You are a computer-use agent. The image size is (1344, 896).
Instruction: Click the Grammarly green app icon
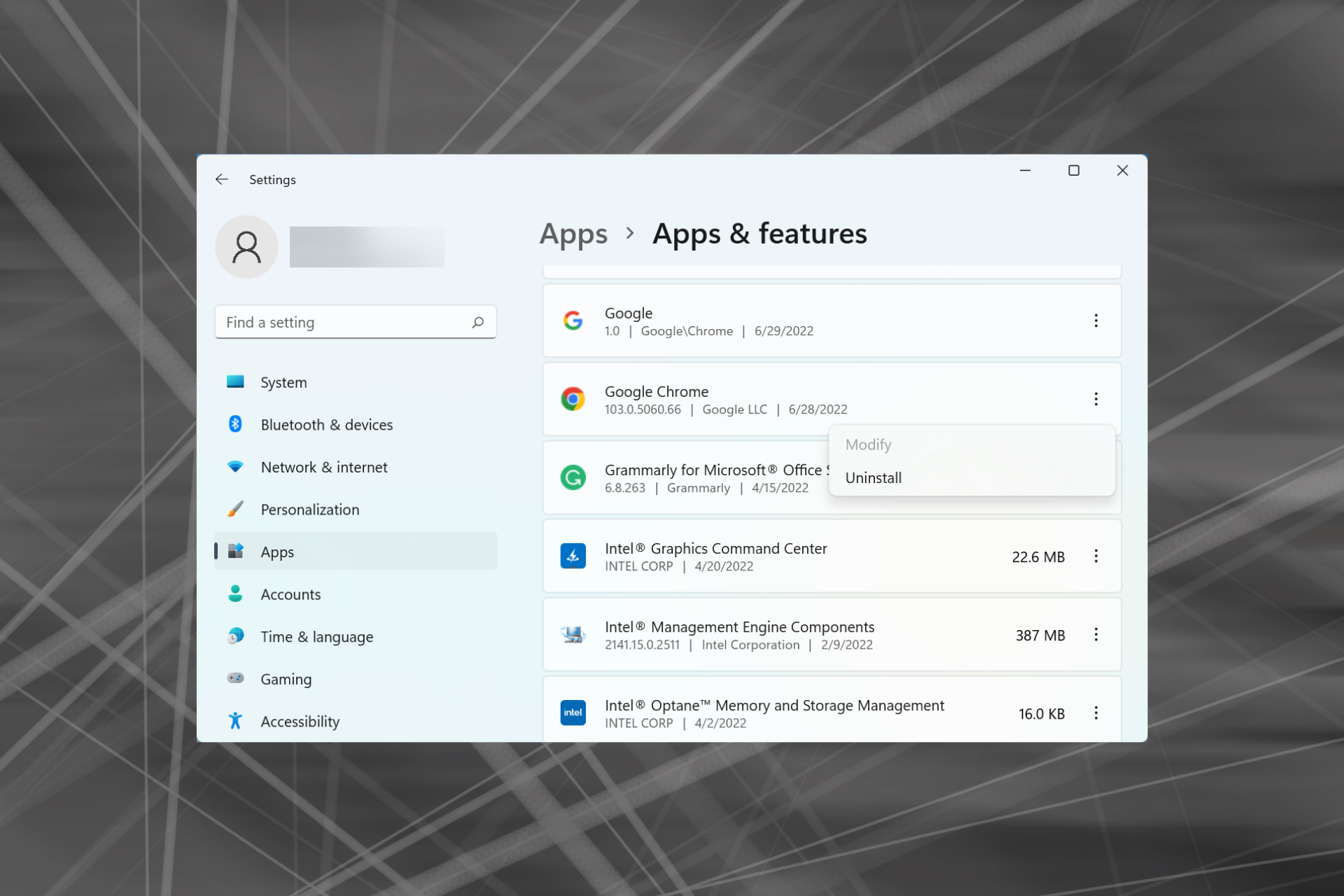click(x=573, y=477)
